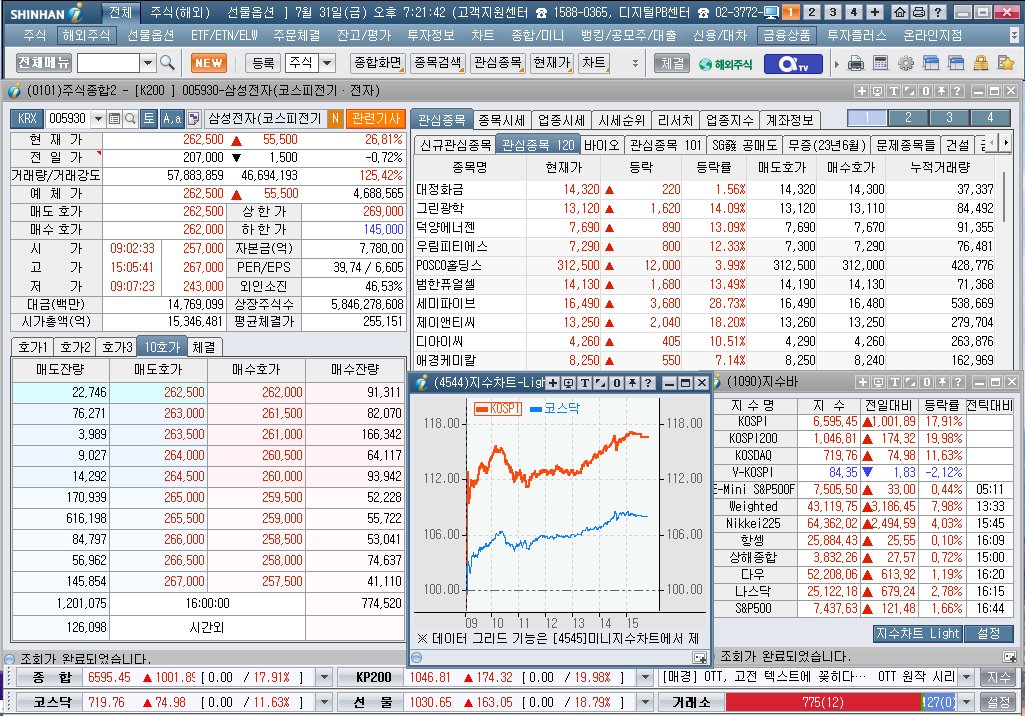The height and width of the screenshot is (716, 1025).
Task: Select the 바이오 watchlist group tab
Action: pos(601,145)
